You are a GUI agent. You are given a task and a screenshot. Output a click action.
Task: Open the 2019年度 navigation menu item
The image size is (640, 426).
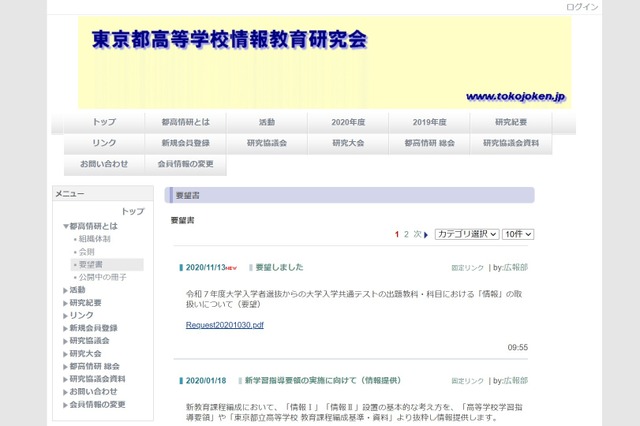pos(429,122)
